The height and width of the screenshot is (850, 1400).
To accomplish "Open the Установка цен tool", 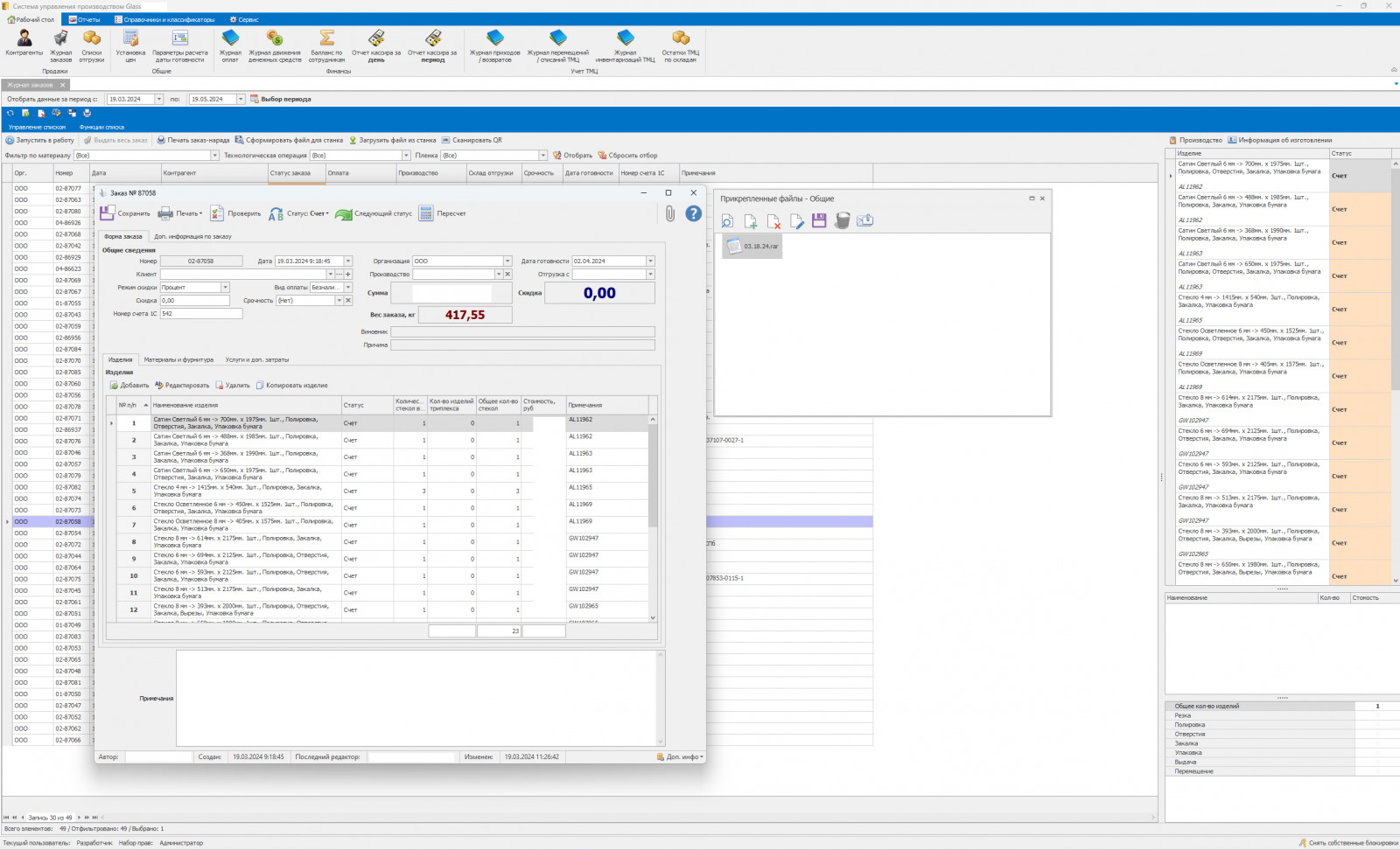I will point(130,45).
